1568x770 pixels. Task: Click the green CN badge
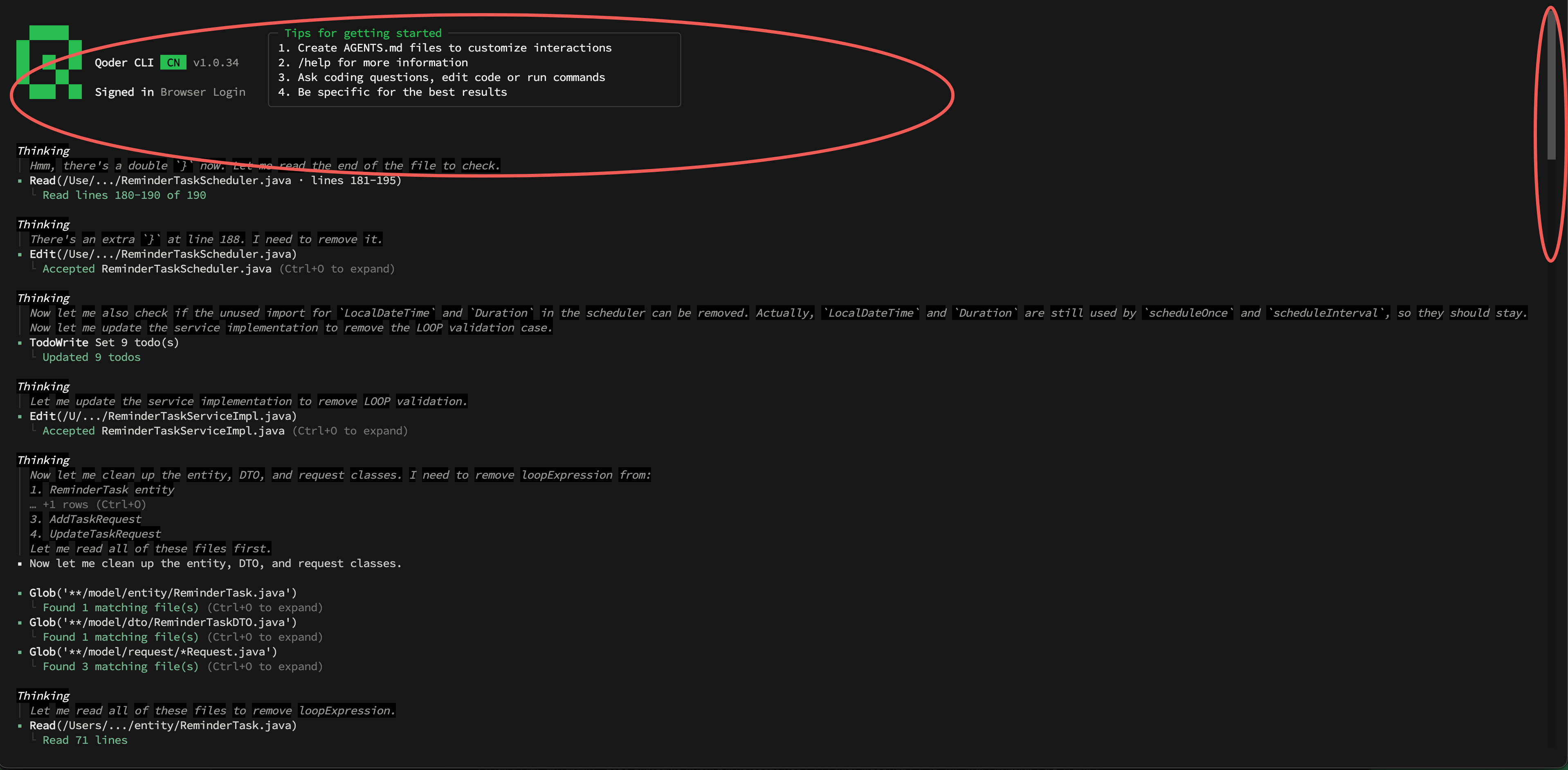[x=173, y=63]
